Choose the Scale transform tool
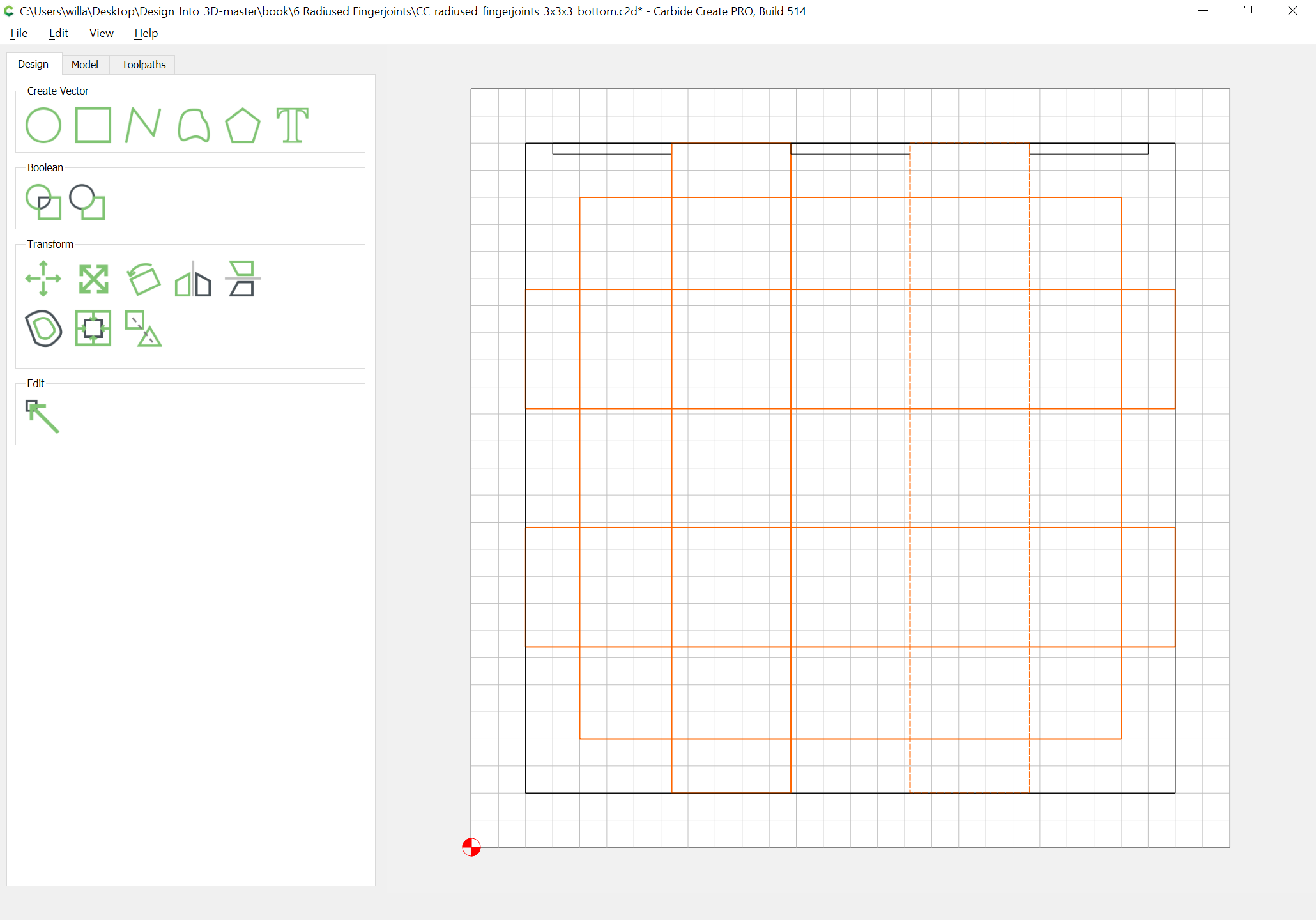Viewport: 1316px width, 920px height. click(x=93, y=279)
